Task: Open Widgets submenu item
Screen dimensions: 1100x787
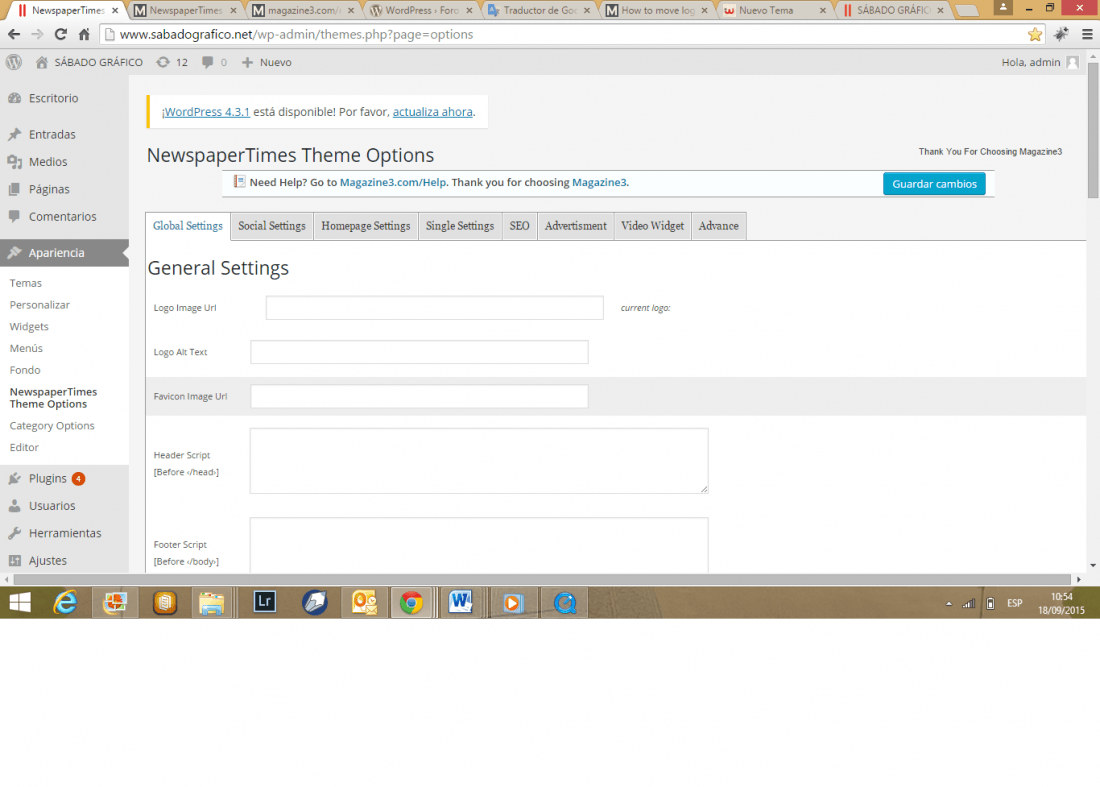Action: (x=29, y=326)
